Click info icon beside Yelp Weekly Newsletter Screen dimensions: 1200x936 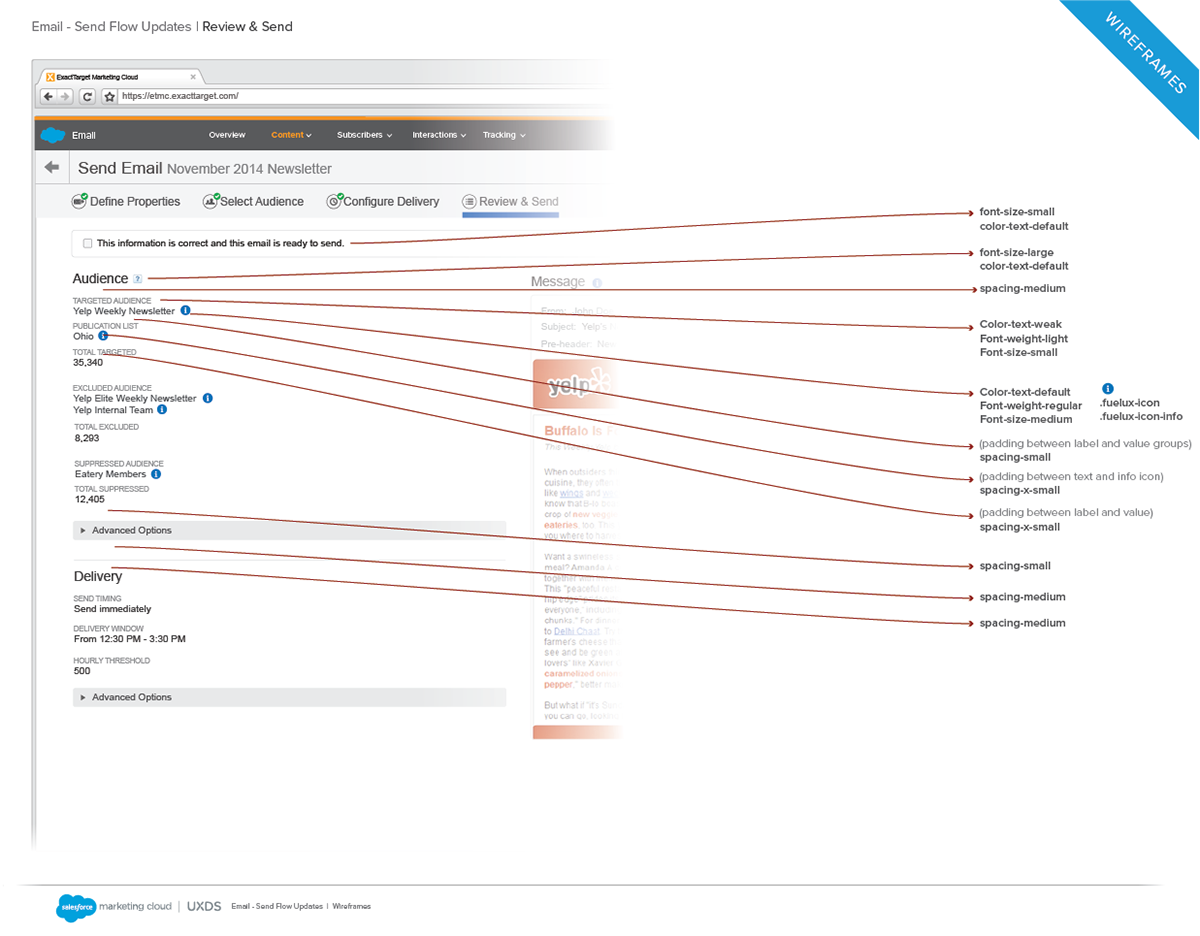click(185, 311)
